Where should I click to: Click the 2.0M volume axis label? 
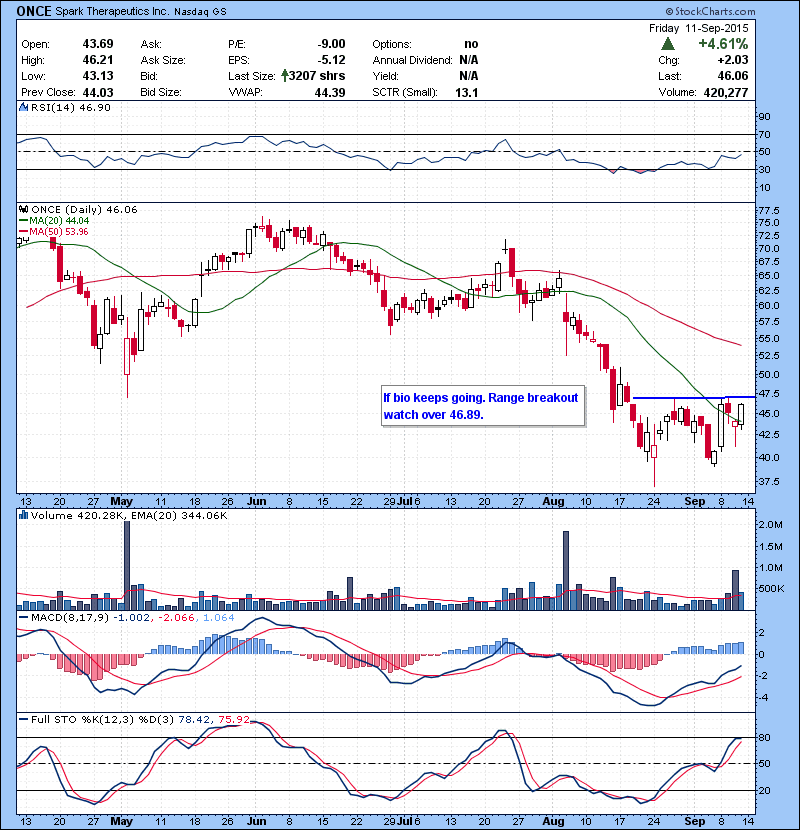point(770,525)
